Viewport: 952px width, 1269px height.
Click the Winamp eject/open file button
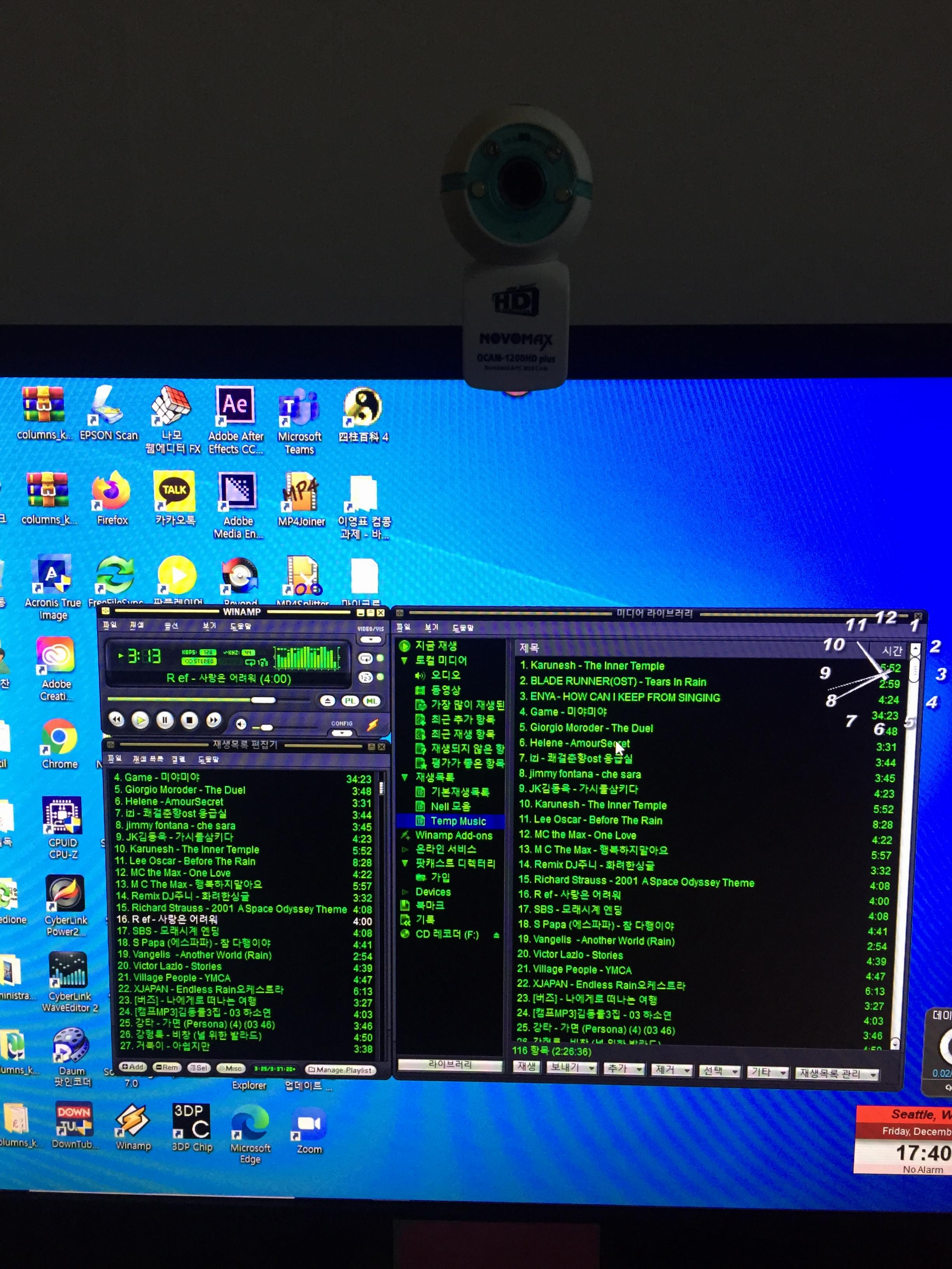coord(327,700)
